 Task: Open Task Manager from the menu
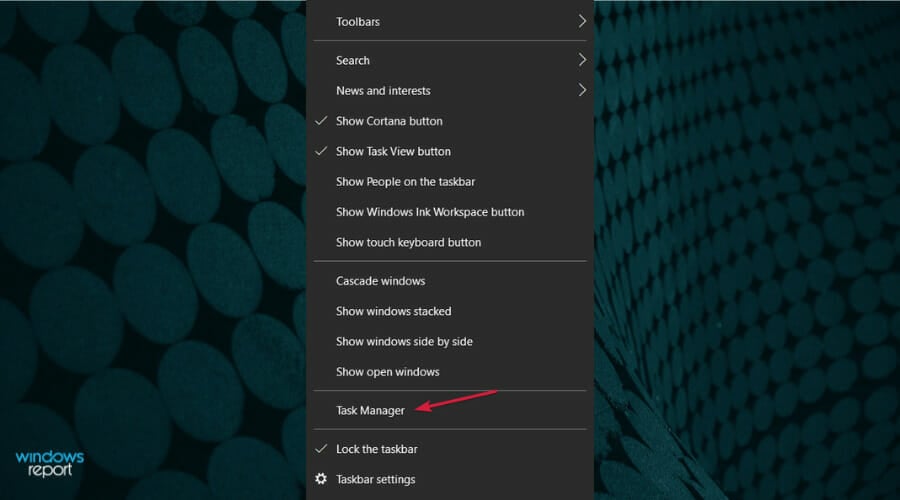click(450, 410)
